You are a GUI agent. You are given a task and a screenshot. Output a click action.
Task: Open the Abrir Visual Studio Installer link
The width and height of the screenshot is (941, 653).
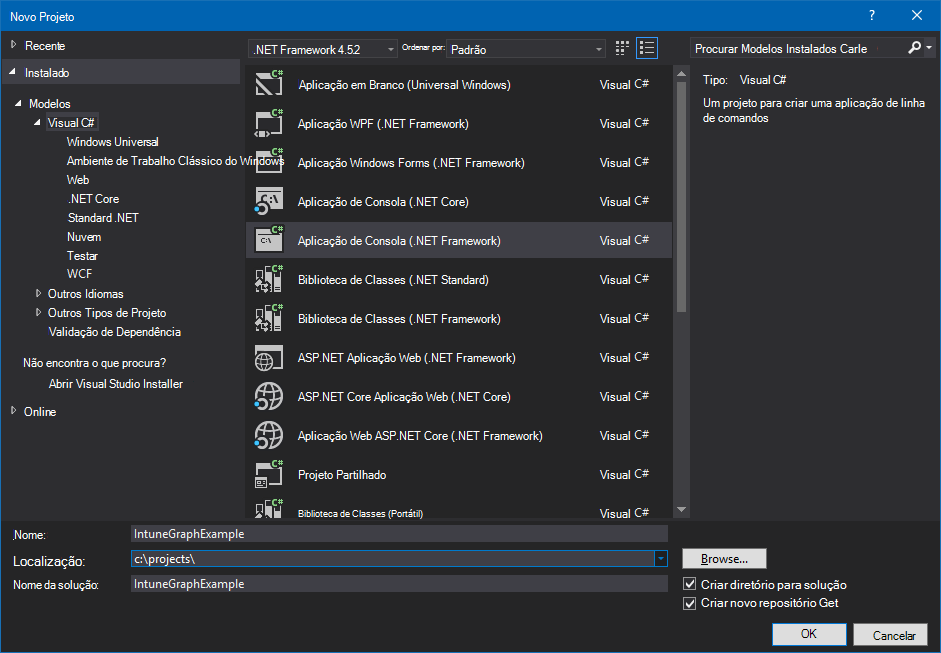116,384
